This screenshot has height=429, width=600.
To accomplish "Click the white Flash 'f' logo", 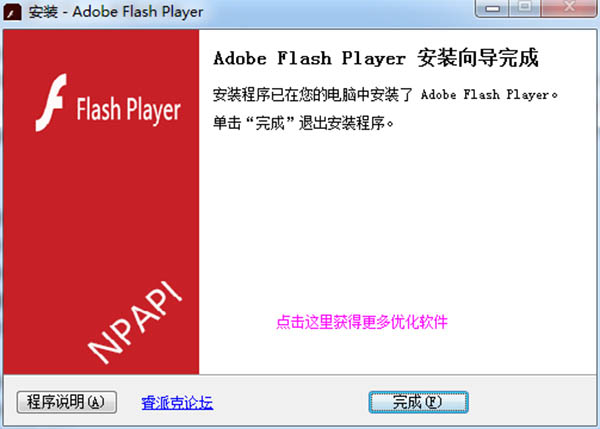I will [51, 103].
